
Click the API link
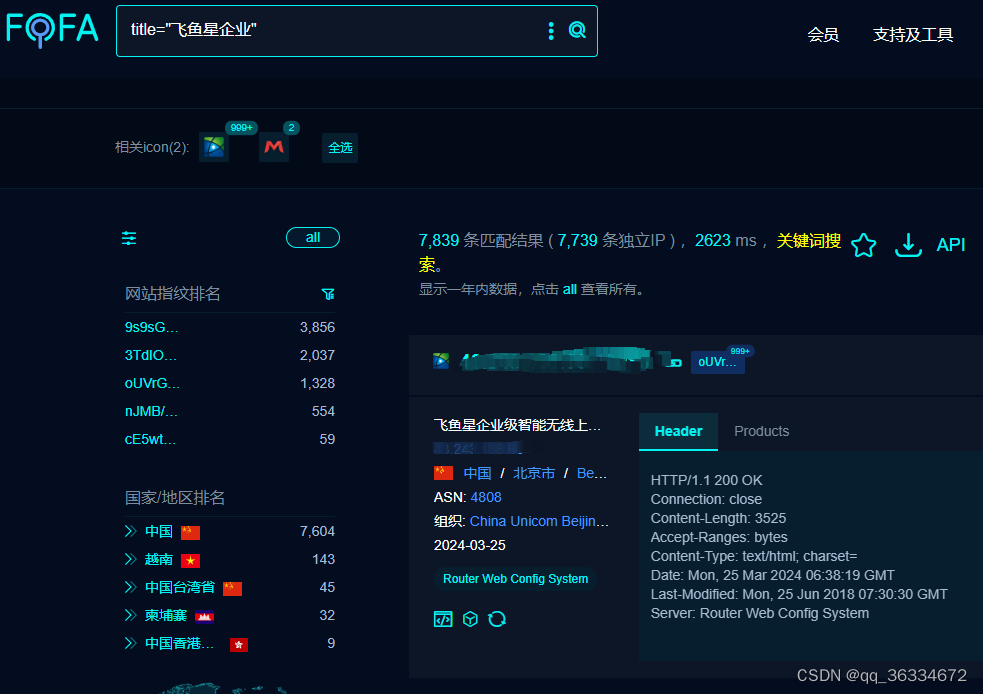tap(950, 245)
